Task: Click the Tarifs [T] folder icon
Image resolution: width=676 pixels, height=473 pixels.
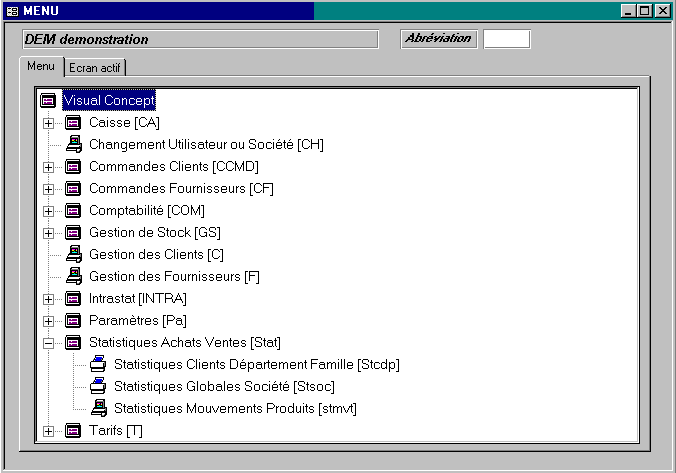Action: coord(73,431)
